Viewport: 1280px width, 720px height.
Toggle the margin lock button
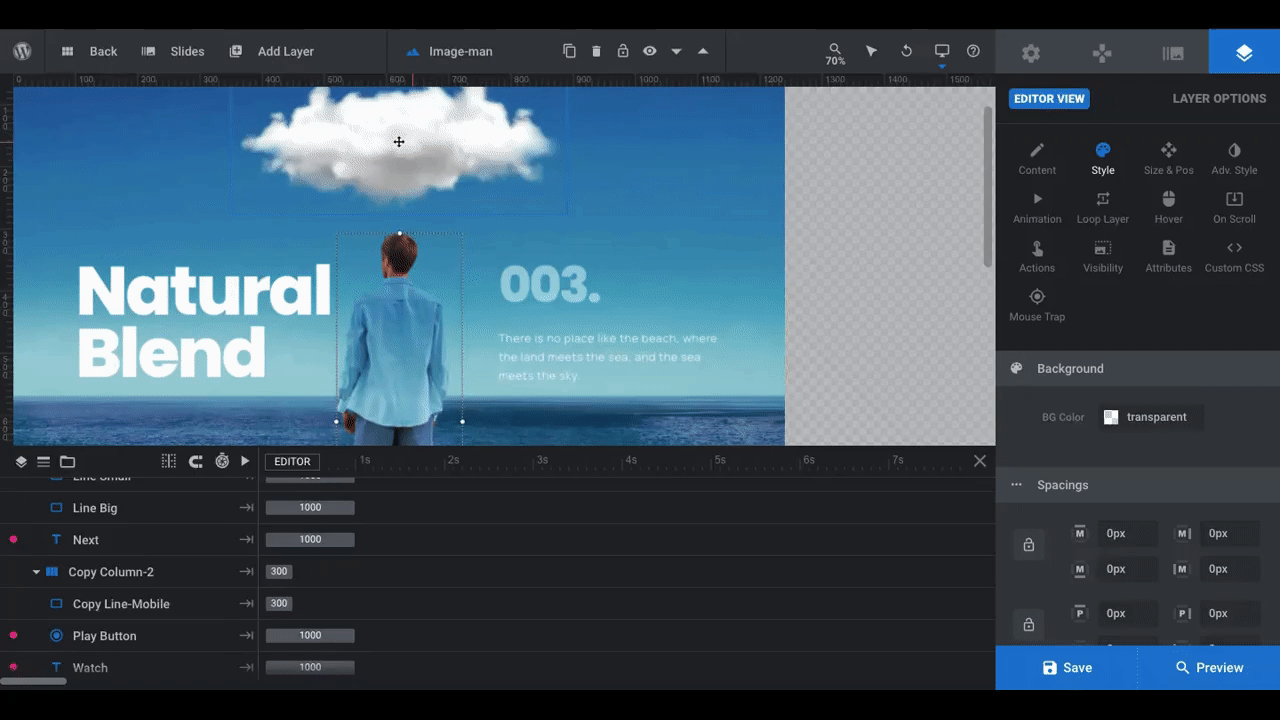(x=1028, y=545)
